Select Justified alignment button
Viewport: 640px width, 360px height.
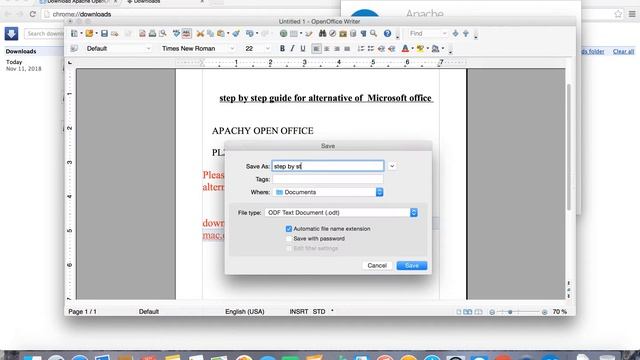click(347, 49)
